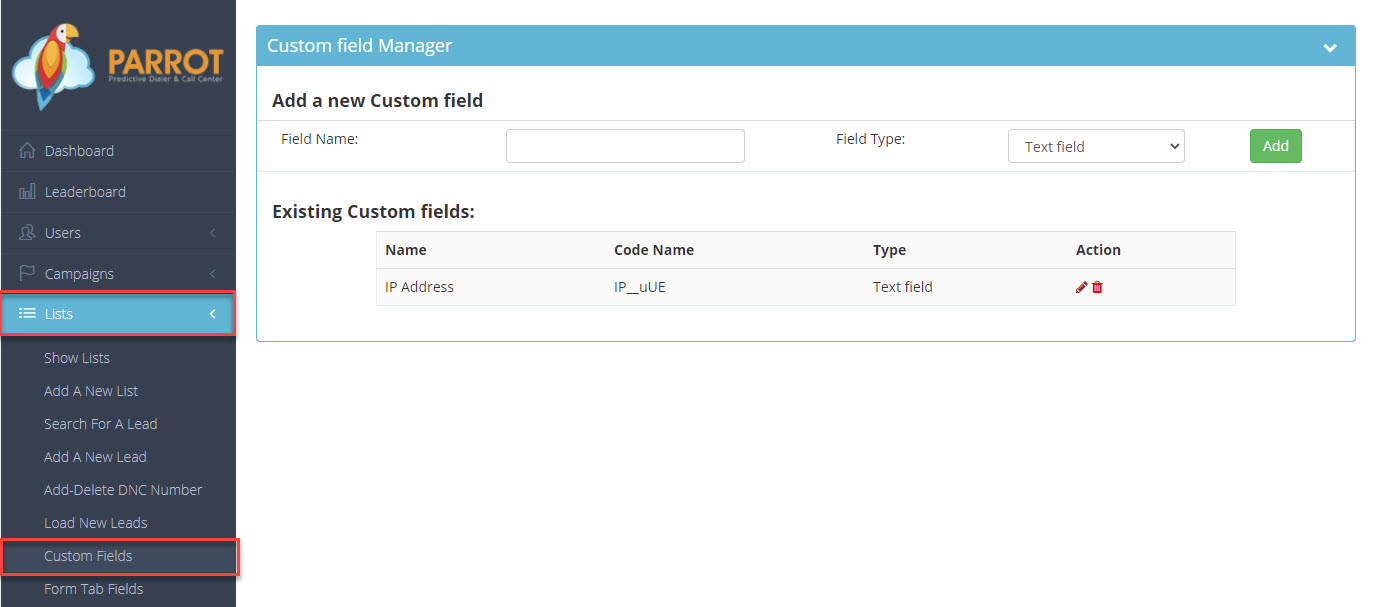Click the Campaigns flag icon

(x=27, y=274)
